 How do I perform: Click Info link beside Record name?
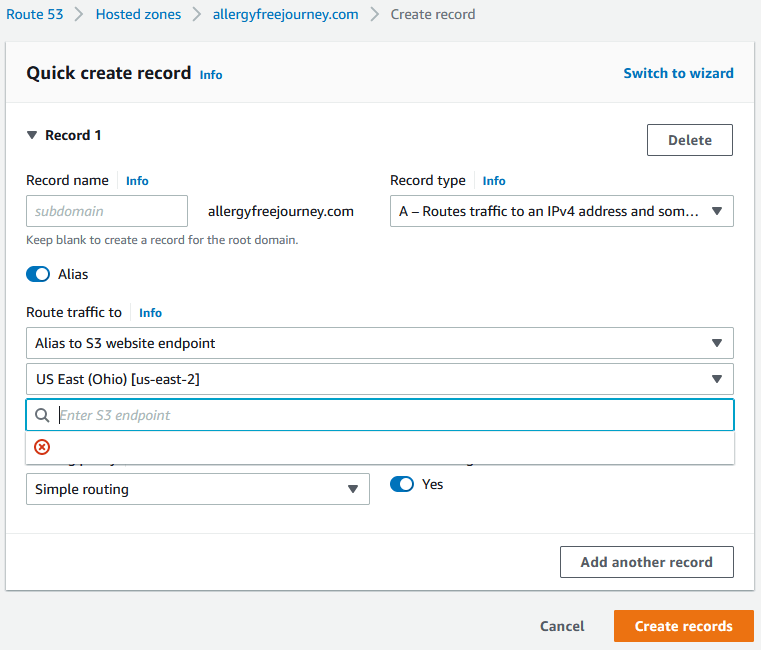tap(137, 181)
